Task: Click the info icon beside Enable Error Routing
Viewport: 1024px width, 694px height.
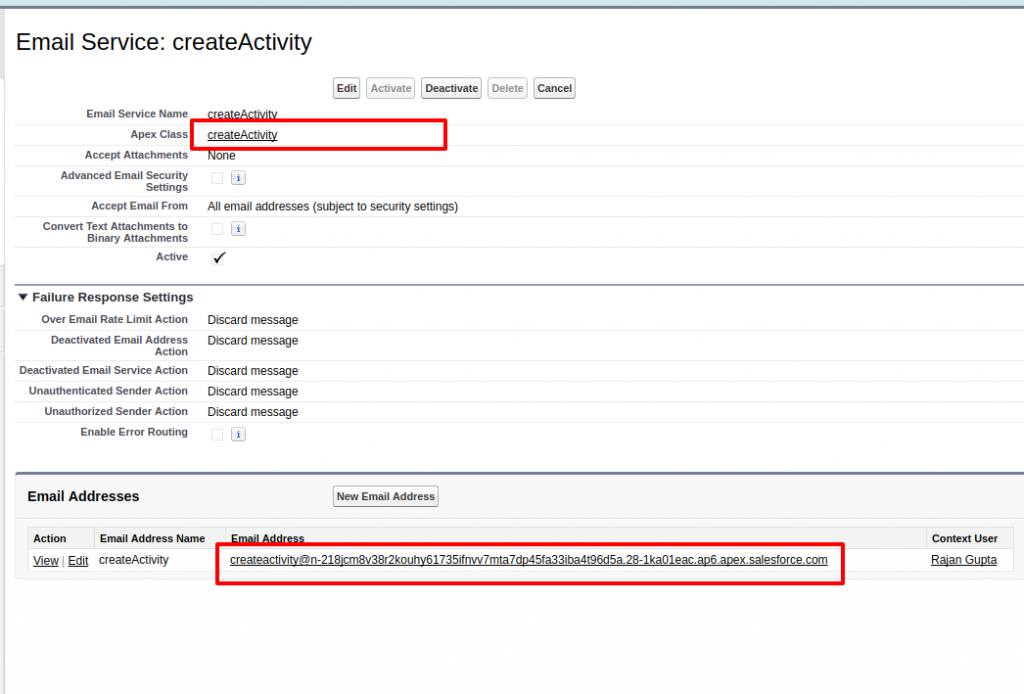Action: 238,433
